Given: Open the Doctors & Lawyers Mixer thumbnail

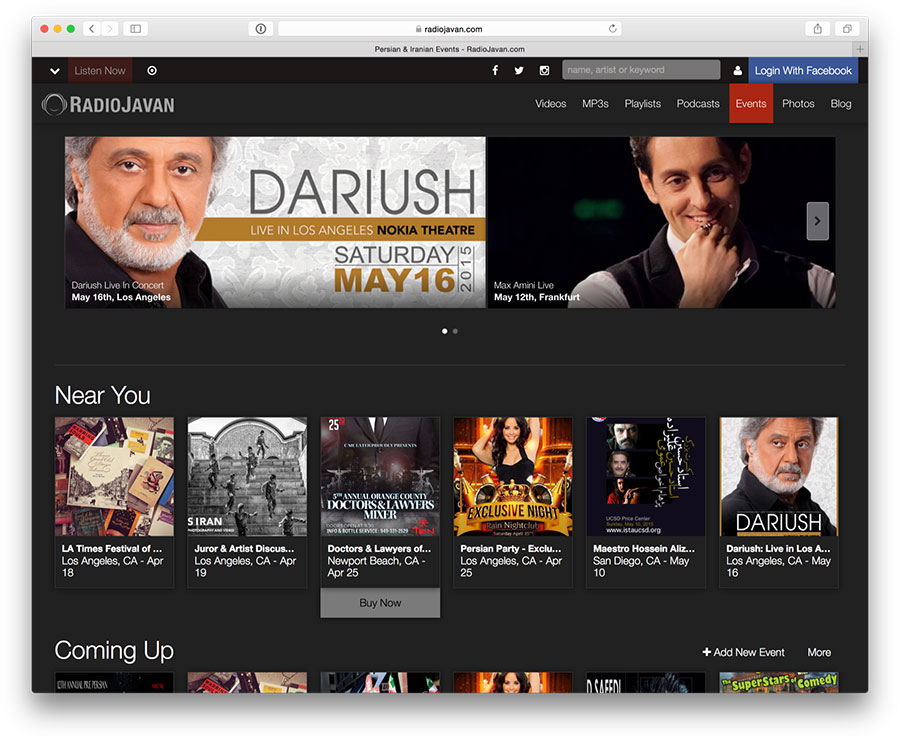Looking at the screenshot, I should (380, 477).
